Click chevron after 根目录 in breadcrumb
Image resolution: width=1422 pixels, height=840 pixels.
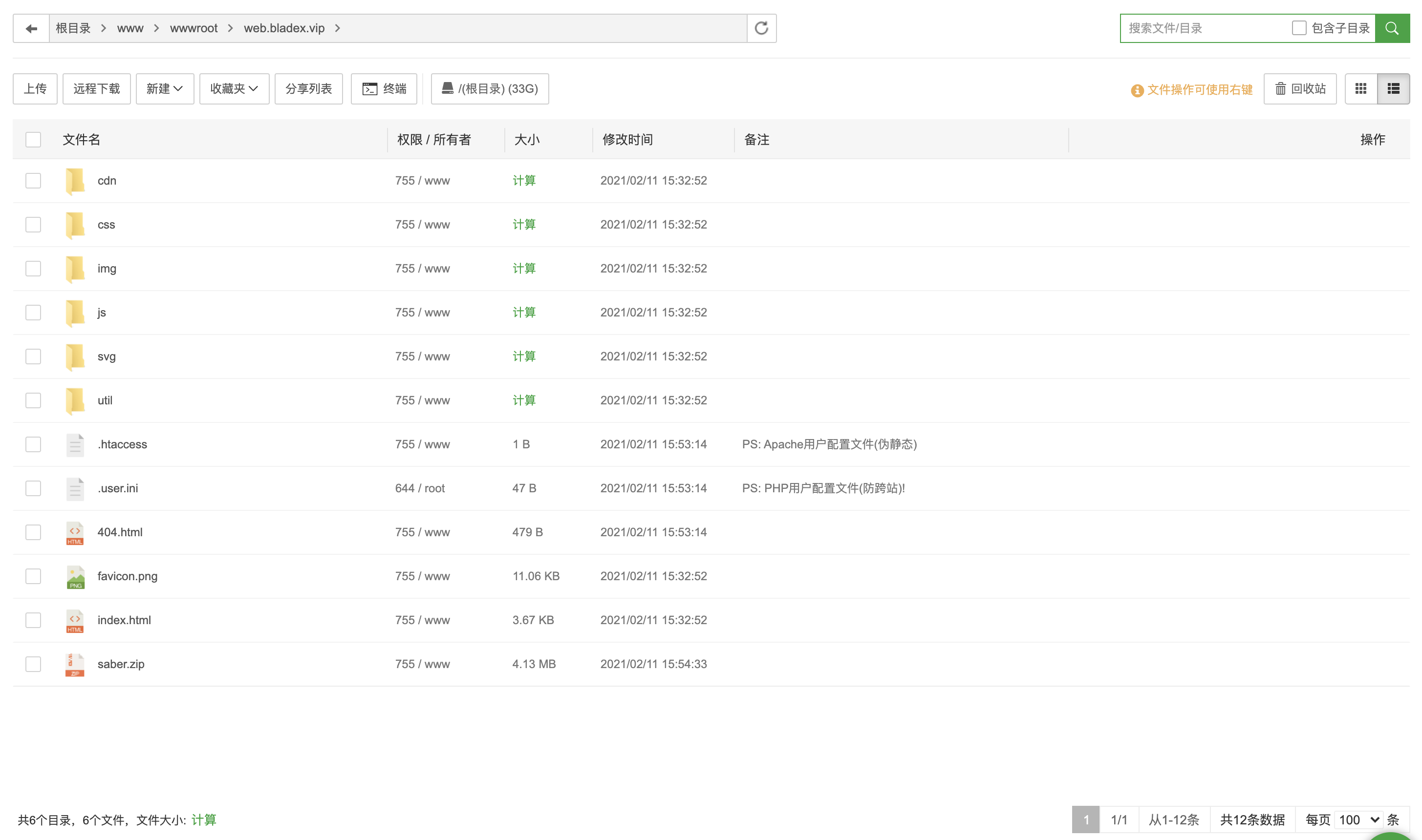click(x=104, y=28)
